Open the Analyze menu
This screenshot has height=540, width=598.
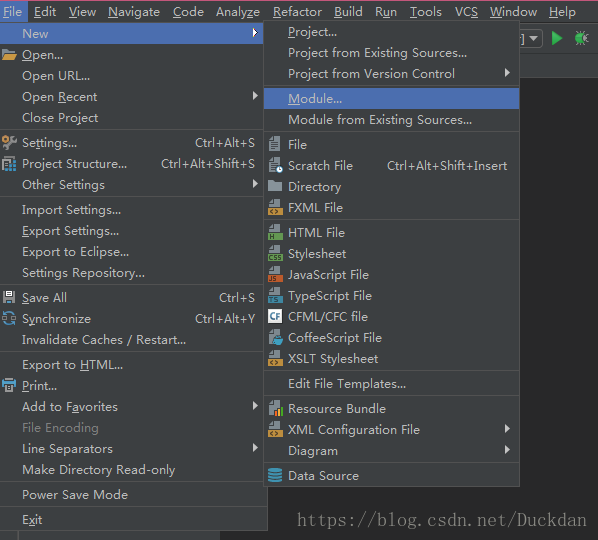click(238, 12)
